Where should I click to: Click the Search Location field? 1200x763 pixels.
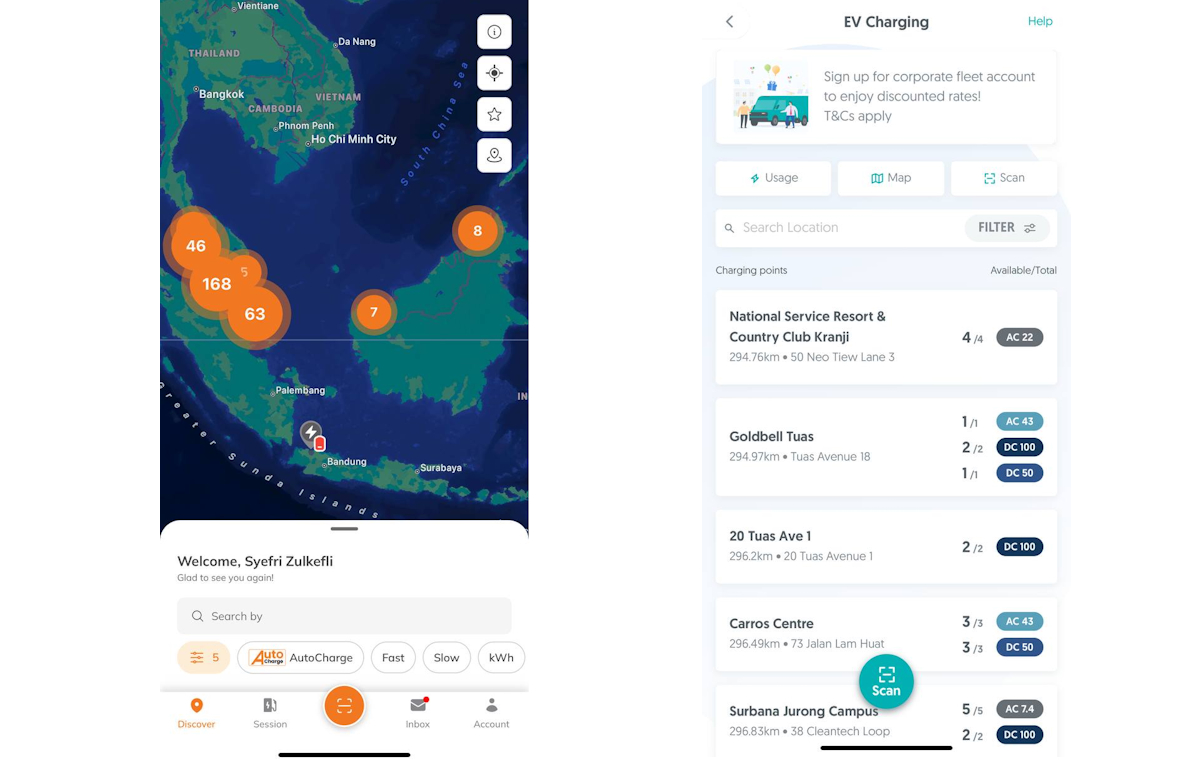[x=840, y=228]
